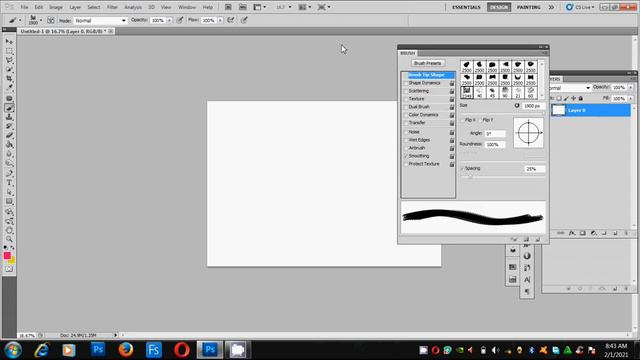Select the Quick Selection tool
640x360 pixels.
pos(9,69)
